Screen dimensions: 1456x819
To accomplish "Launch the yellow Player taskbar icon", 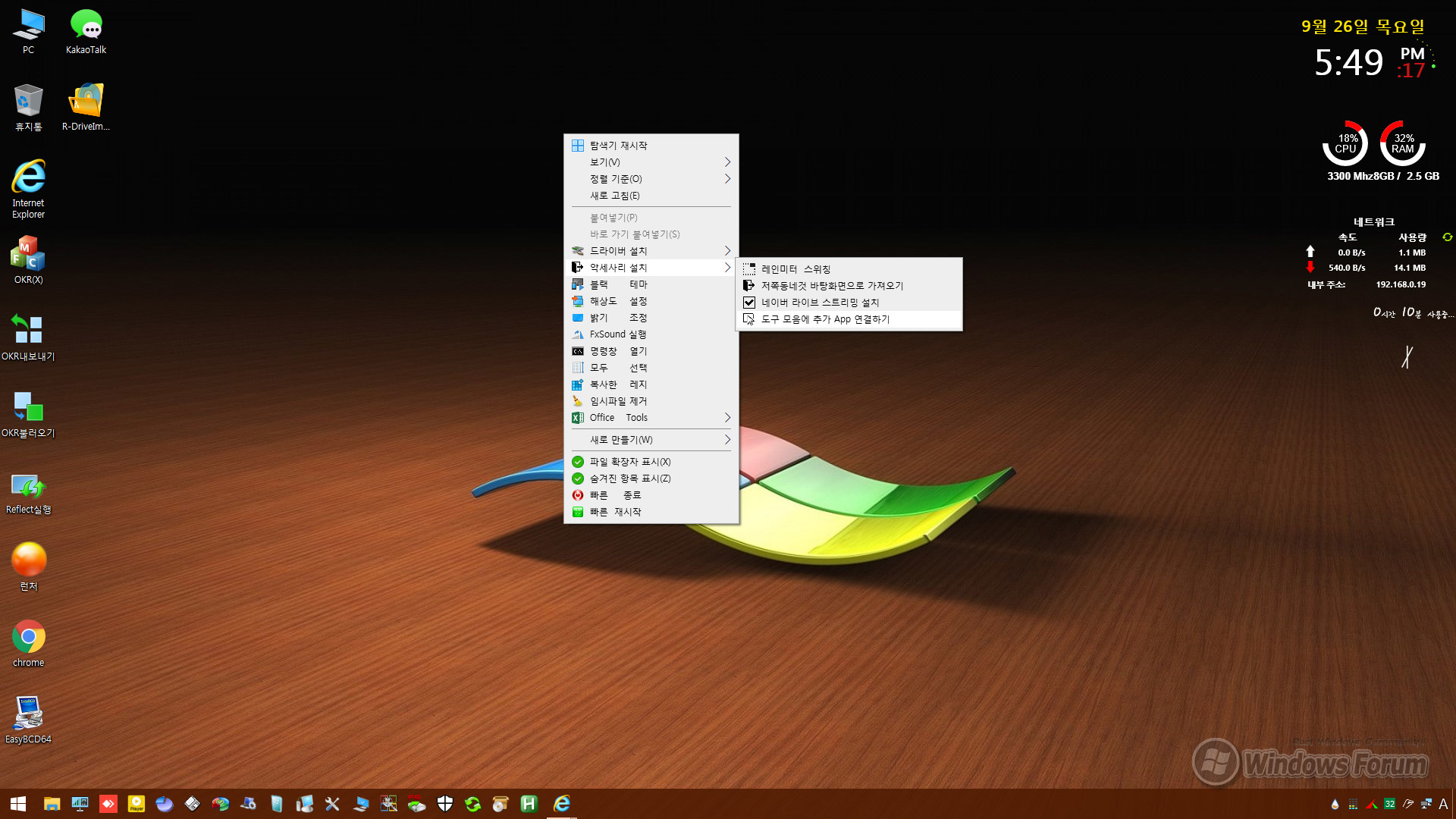I will (136, 804).
